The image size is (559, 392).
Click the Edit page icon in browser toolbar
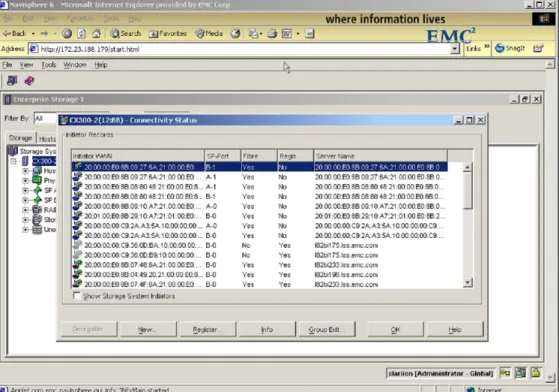287,33
